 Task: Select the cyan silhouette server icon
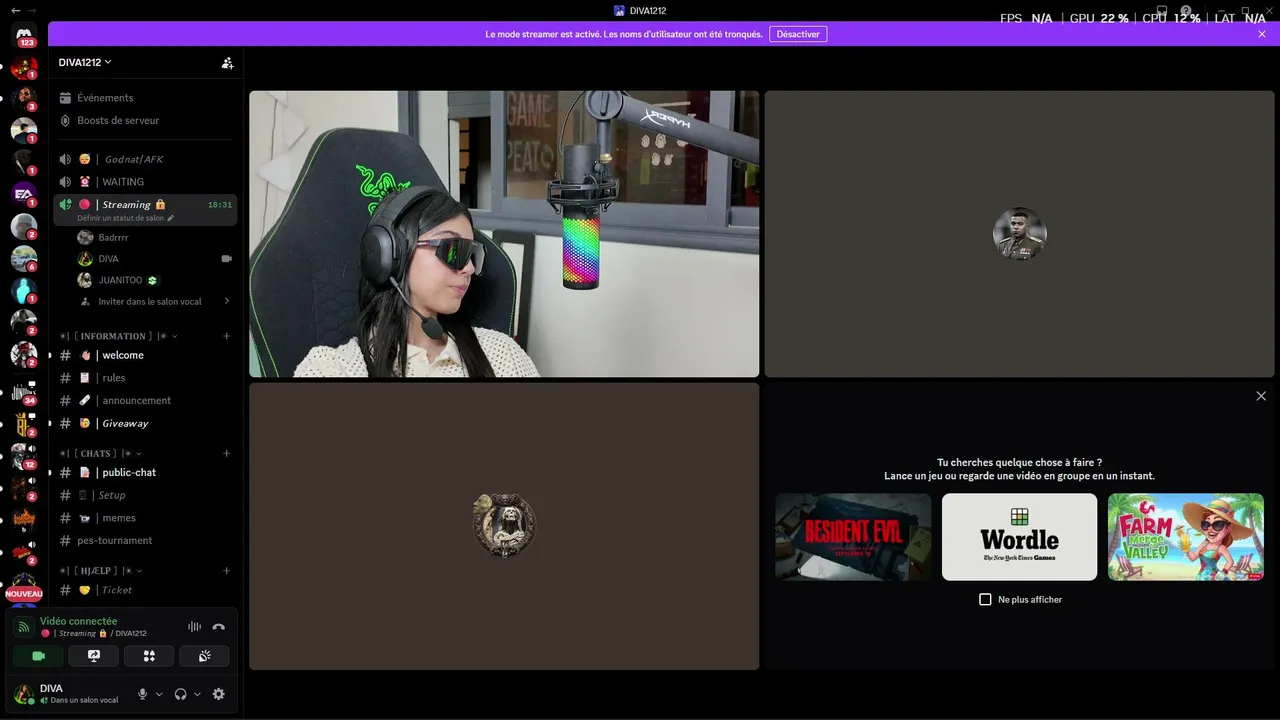24,291
